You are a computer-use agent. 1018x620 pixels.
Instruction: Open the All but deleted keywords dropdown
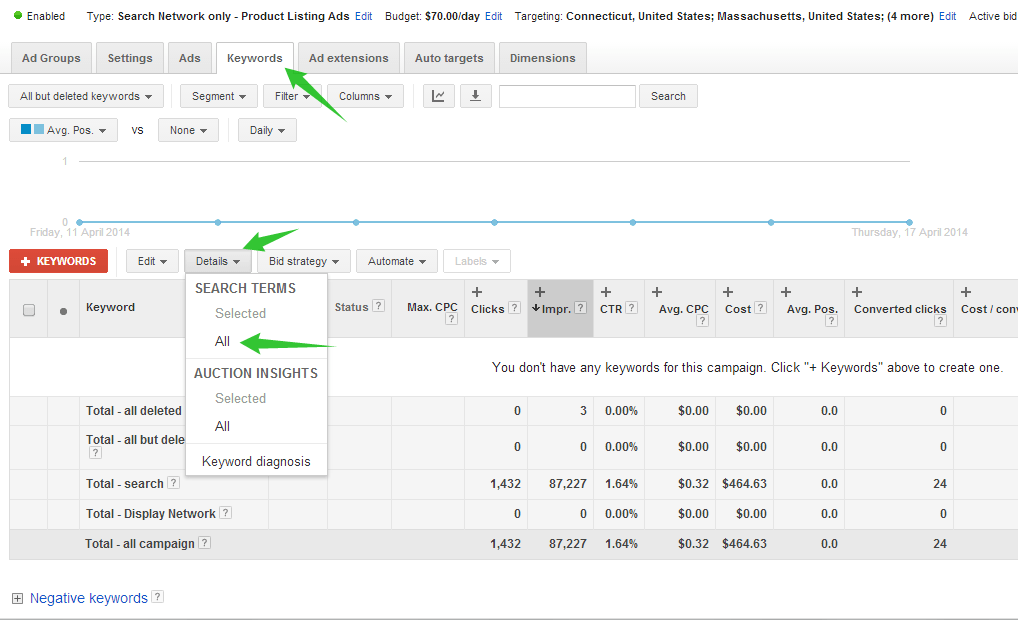tap(86, 96)
